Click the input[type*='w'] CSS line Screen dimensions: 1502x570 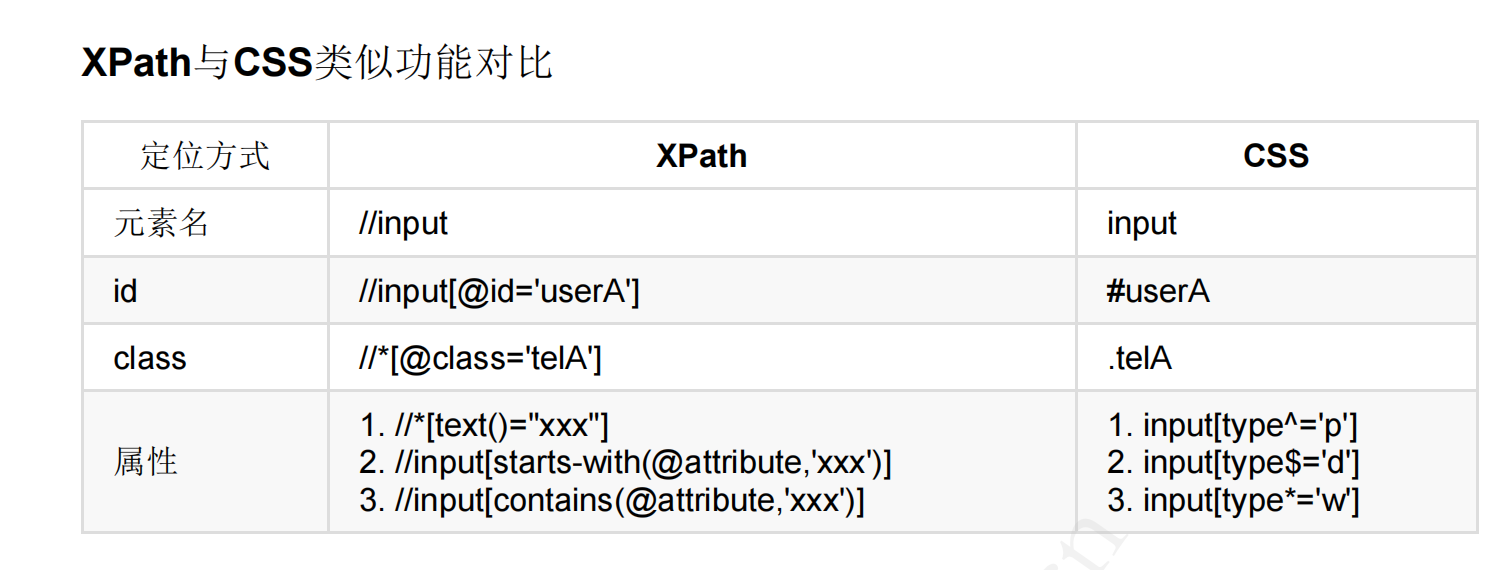pyautogui.click(x=1233, y=500)
